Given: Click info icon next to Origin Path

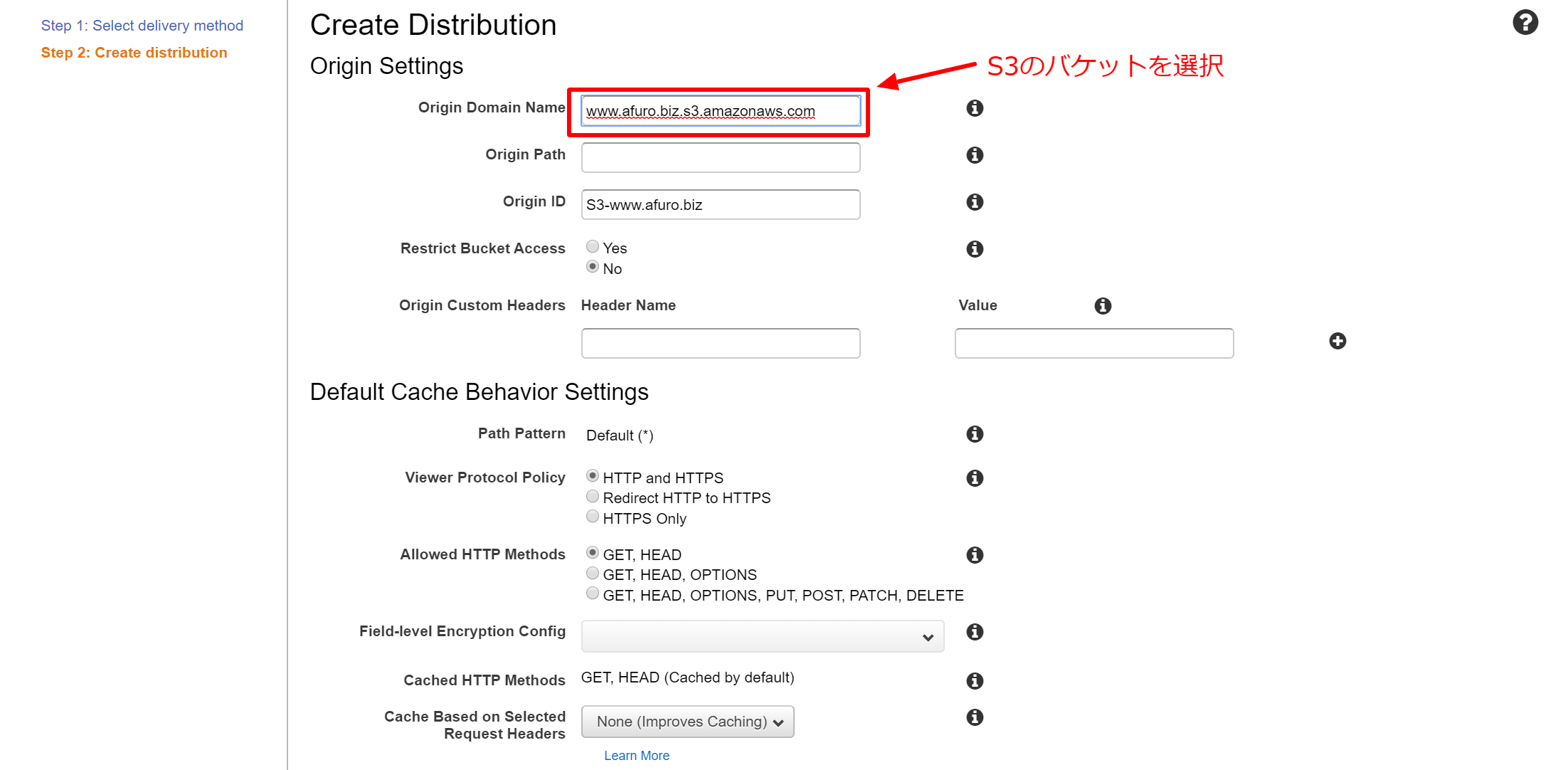Looking at the screenshot, I should click(x=975, y=155).
